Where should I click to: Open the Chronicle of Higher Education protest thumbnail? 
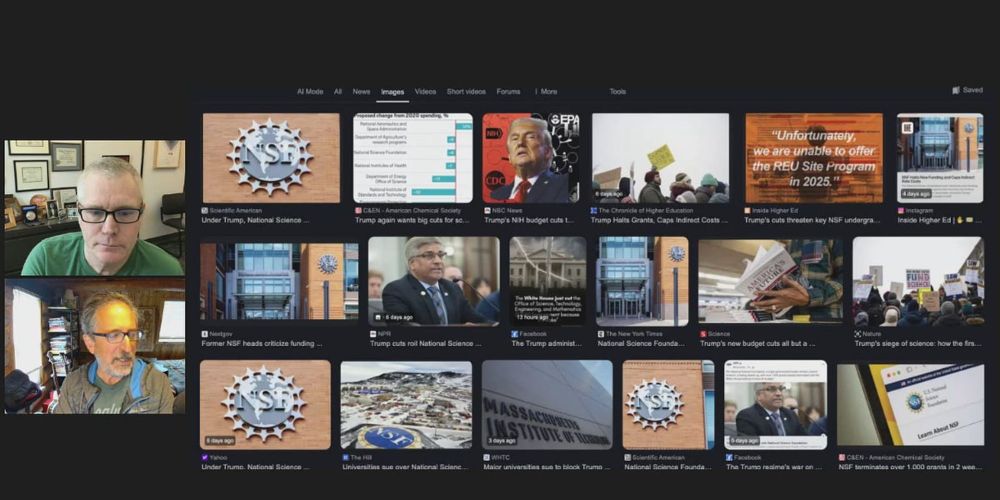660,158
